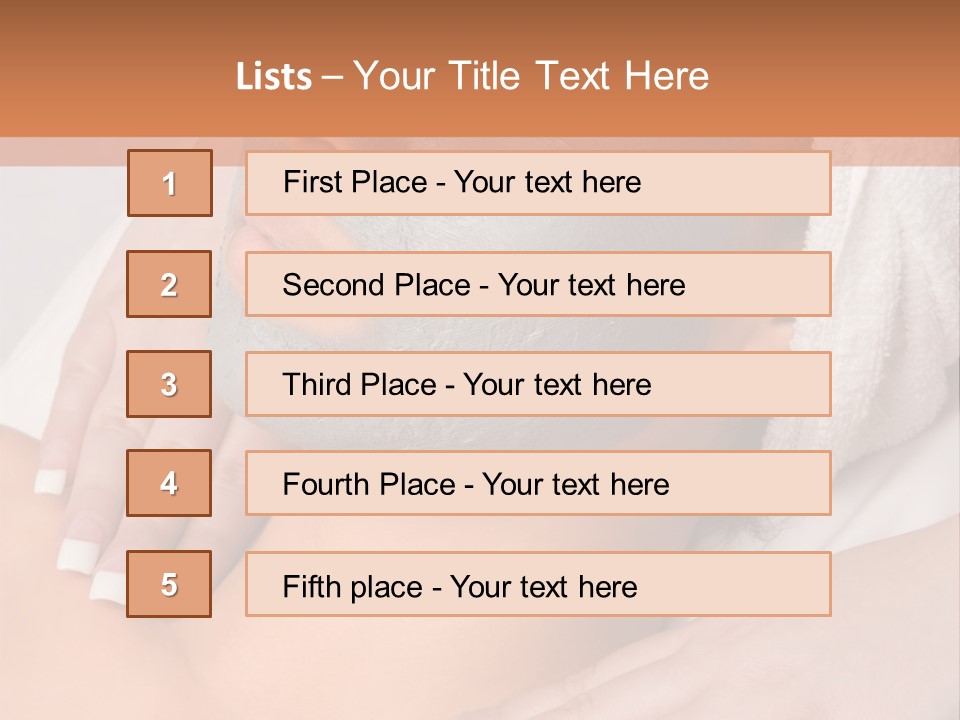The width and height of the screenshot is (960, 720).
Task: Click Second Place text bar
Action: 538,284
